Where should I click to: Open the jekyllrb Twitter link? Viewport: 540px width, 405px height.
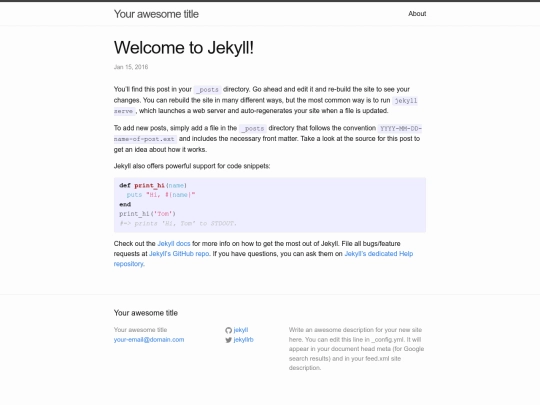243,340
